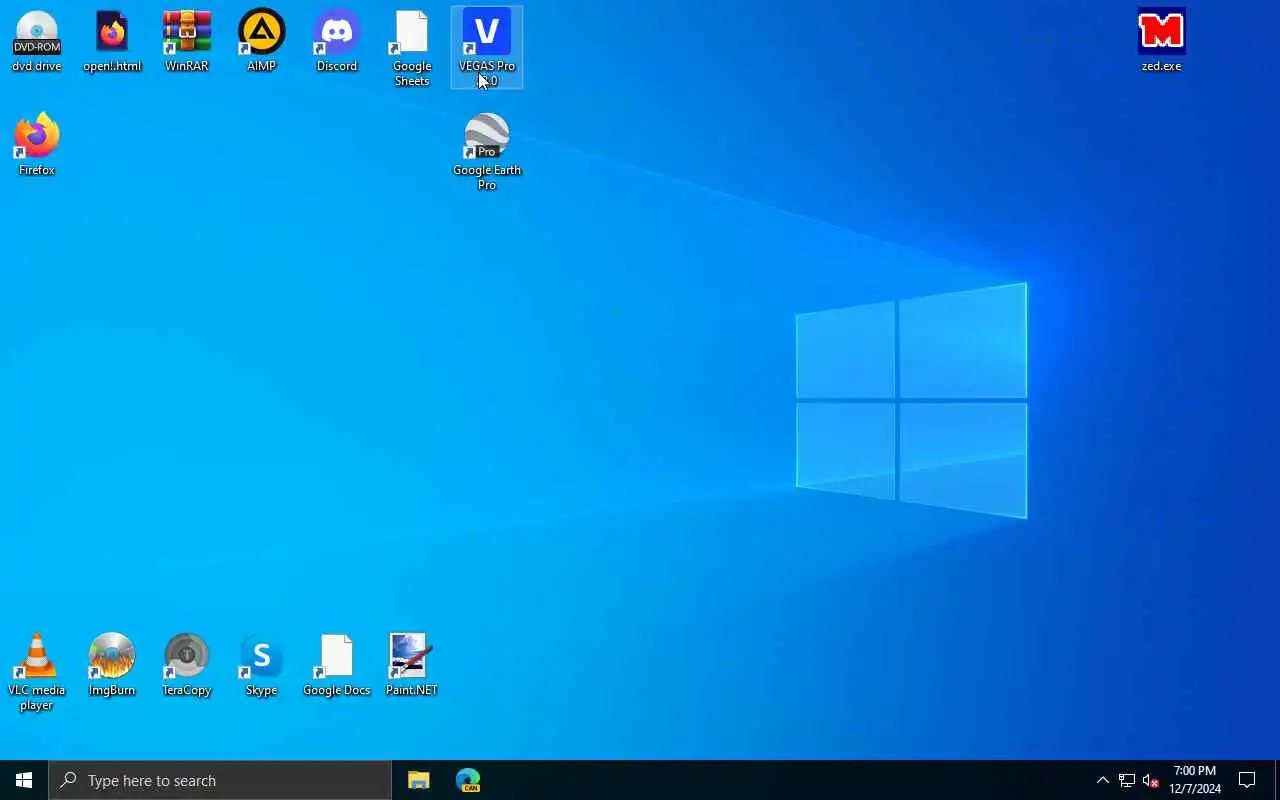The height and width of the screenshot is (800, 1280).
Task: Select the AIMP shortcut icon
Action: pos(262,42)
